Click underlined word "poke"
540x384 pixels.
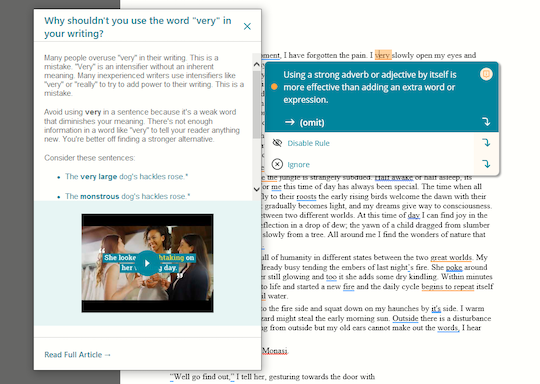[454, 267]
